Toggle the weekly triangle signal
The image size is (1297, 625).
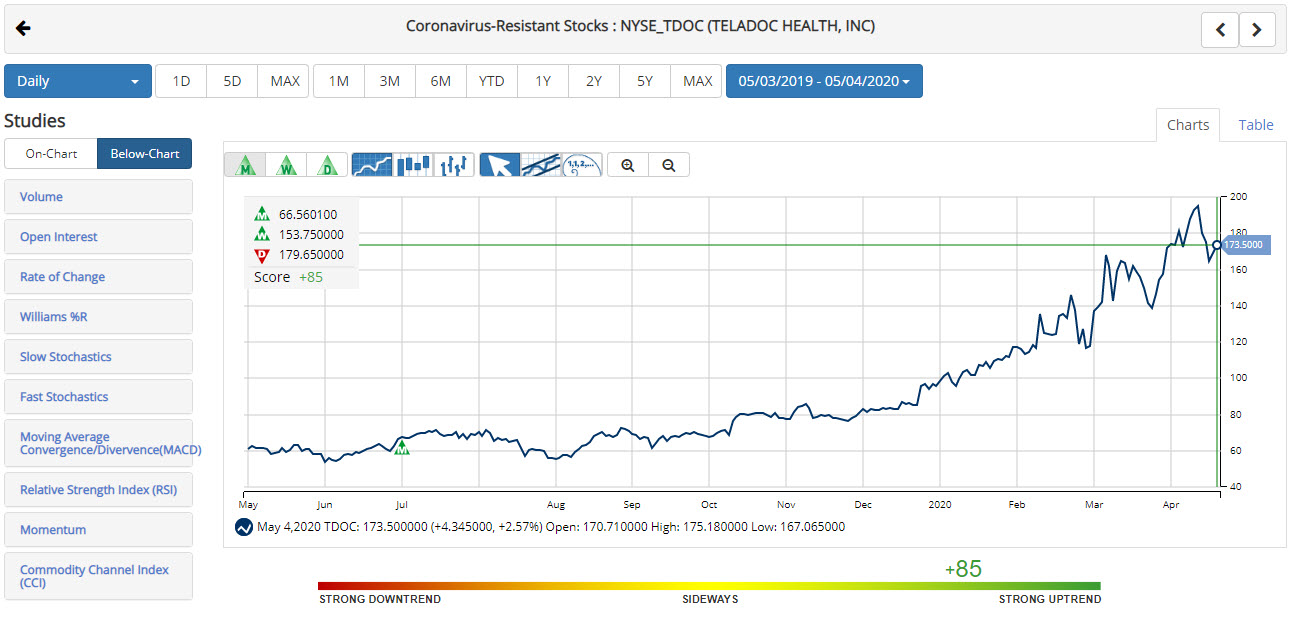pyautogui.click(x=286, y=165)
